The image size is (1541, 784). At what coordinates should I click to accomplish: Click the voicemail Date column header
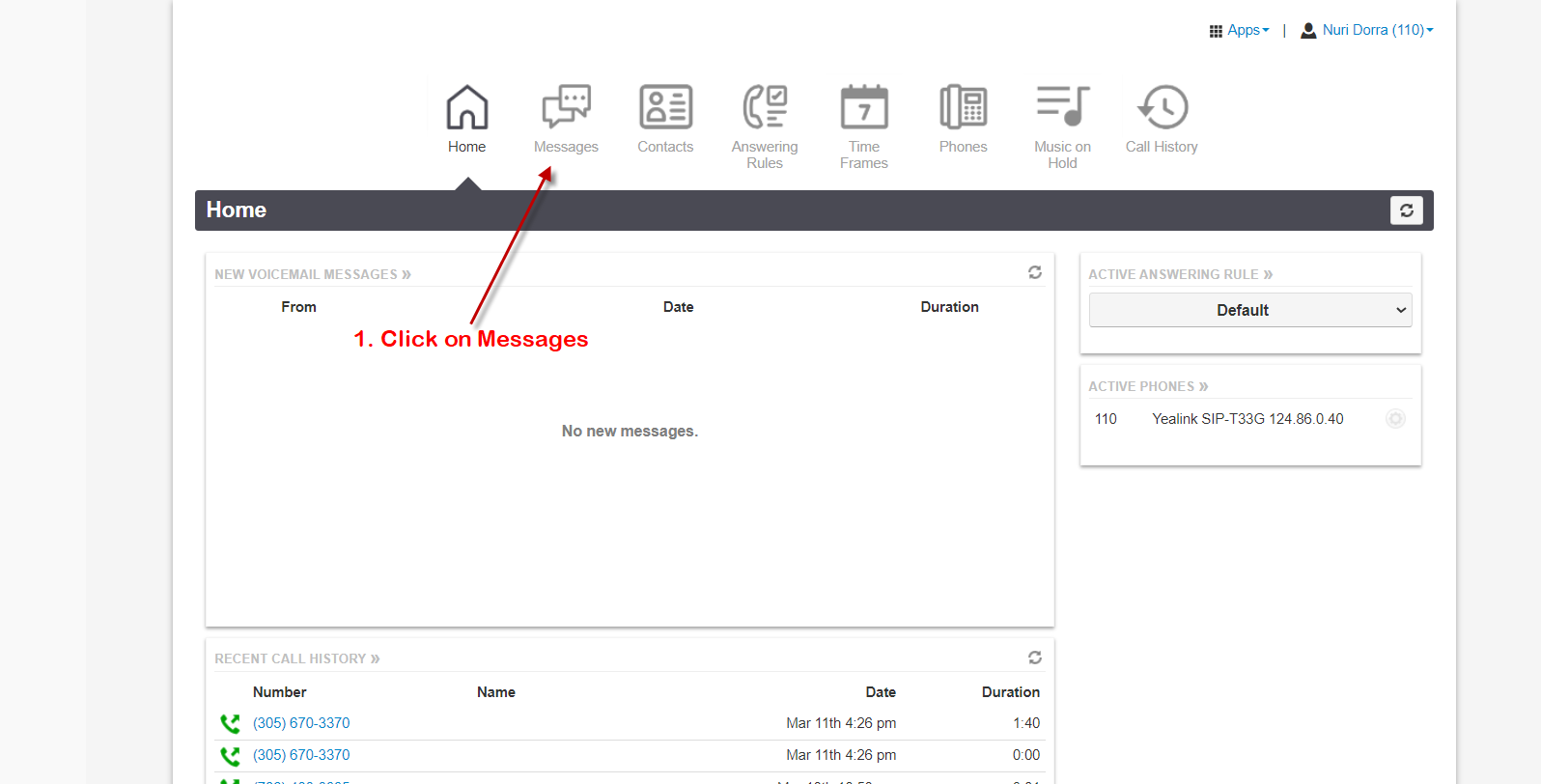(679, 307)
